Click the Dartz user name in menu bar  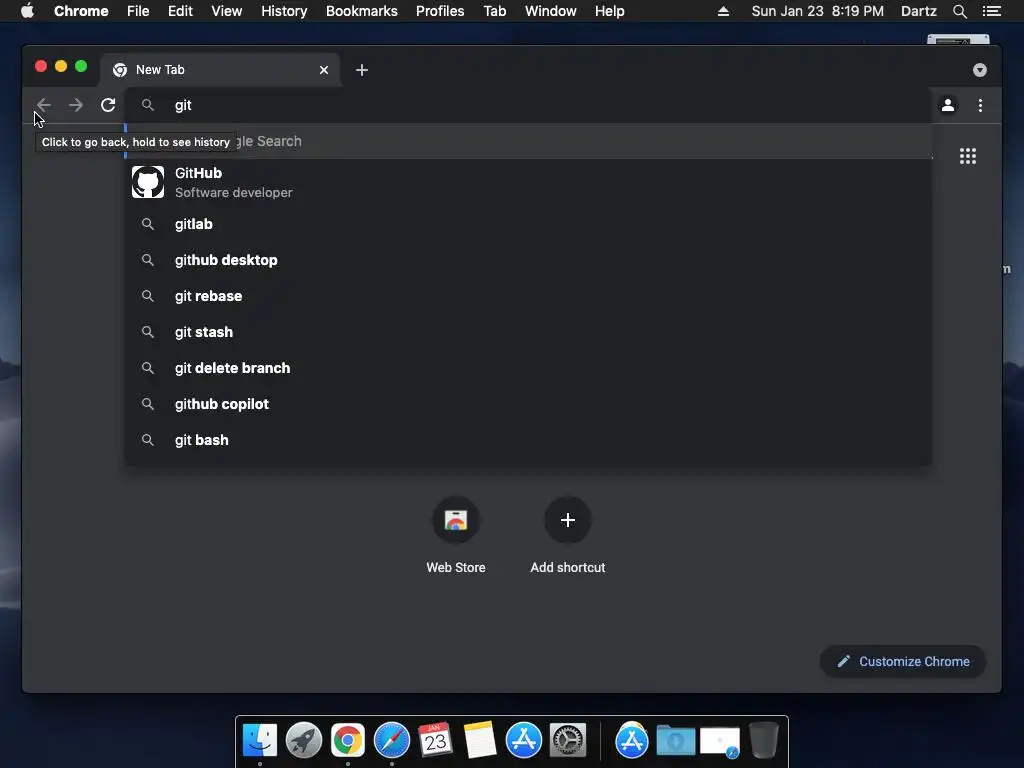[x=918, y=11]
